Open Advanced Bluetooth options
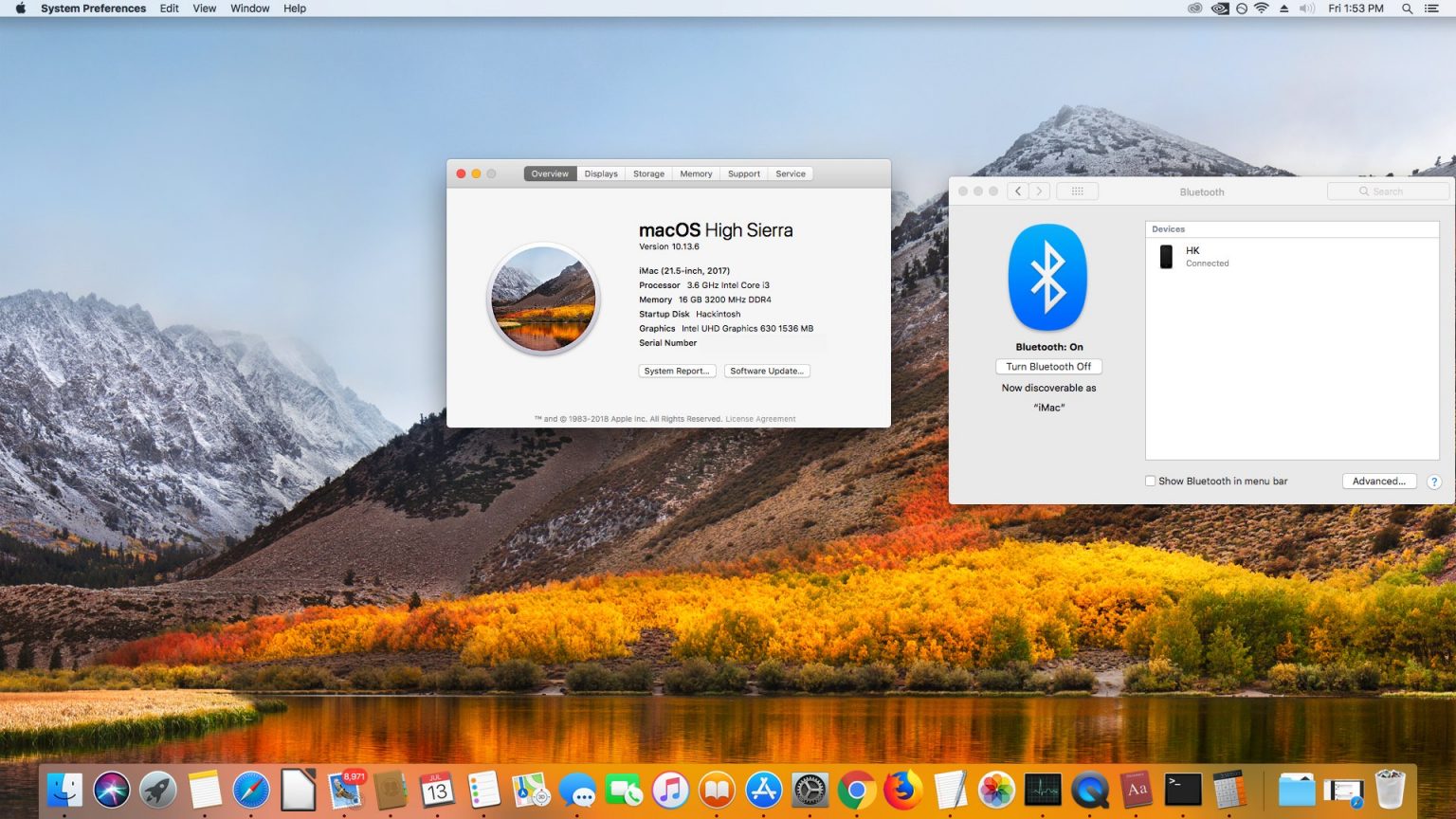The height and width of the screenshot is (819, 1456). 1379,482
